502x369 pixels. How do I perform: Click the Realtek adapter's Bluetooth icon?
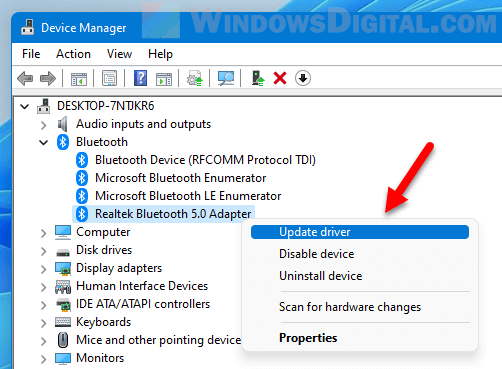pyautogui.click(x=82, y=214)
